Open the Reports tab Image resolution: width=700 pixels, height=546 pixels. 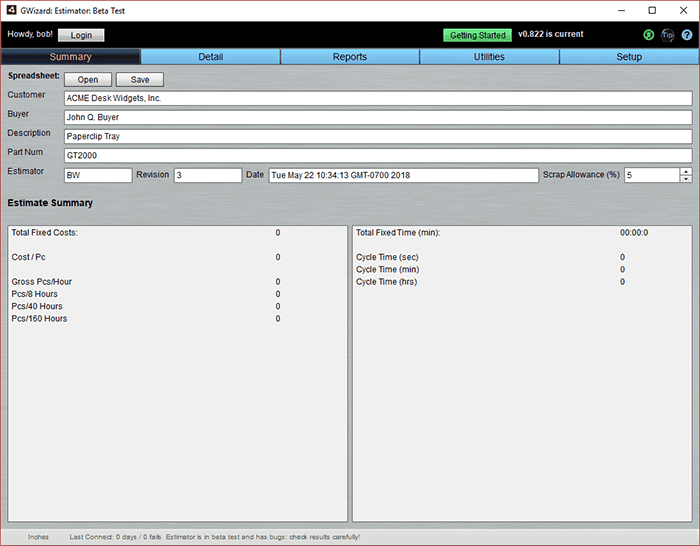tap(350, 57)
